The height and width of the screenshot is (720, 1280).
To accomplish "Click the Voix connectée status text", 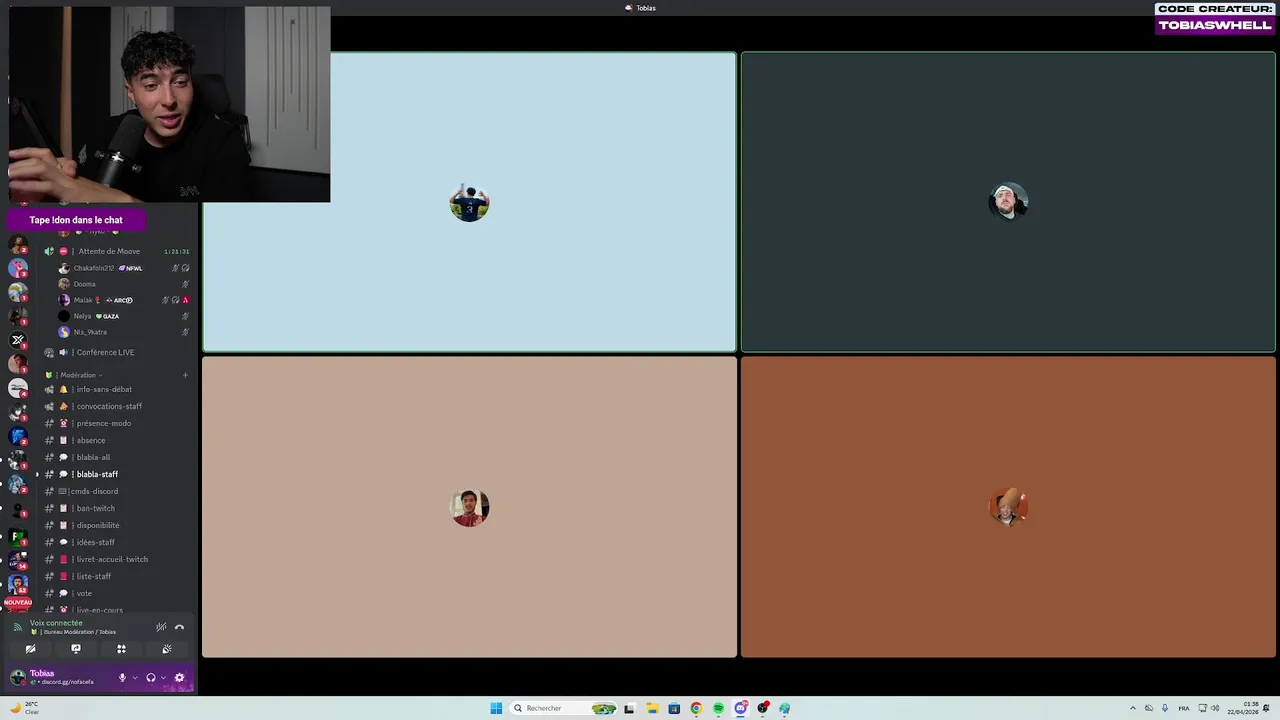I will 56,623.
